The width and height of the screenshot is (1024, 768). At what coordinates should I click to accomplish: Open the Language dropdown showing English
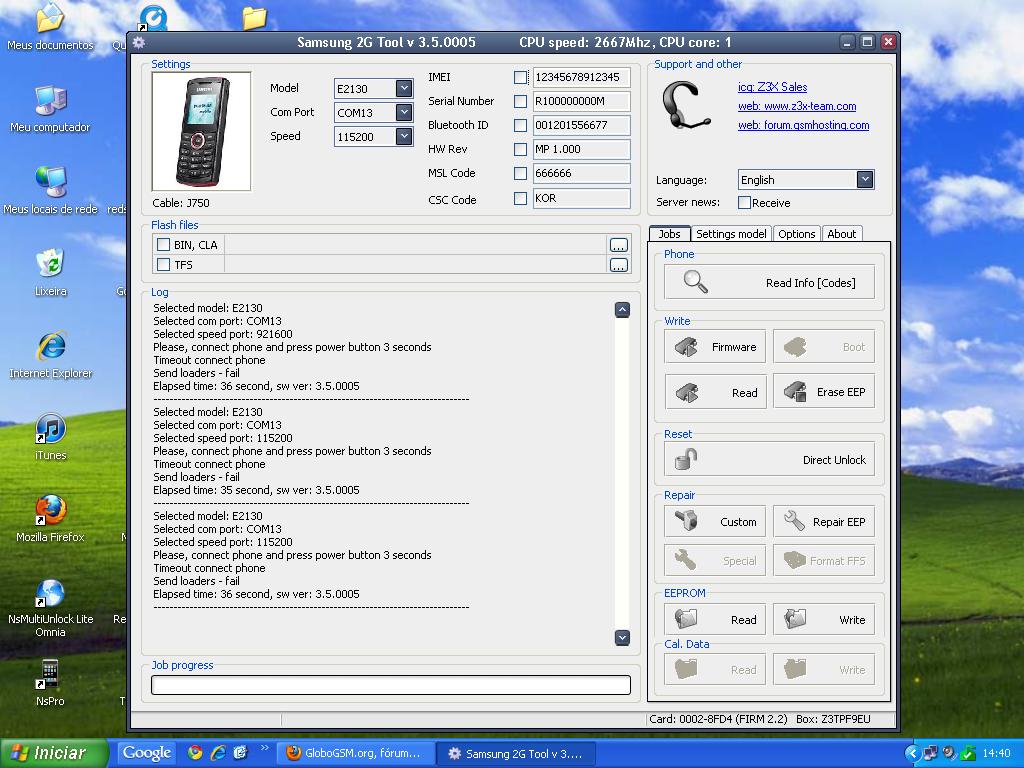click(x=865, y=180)
